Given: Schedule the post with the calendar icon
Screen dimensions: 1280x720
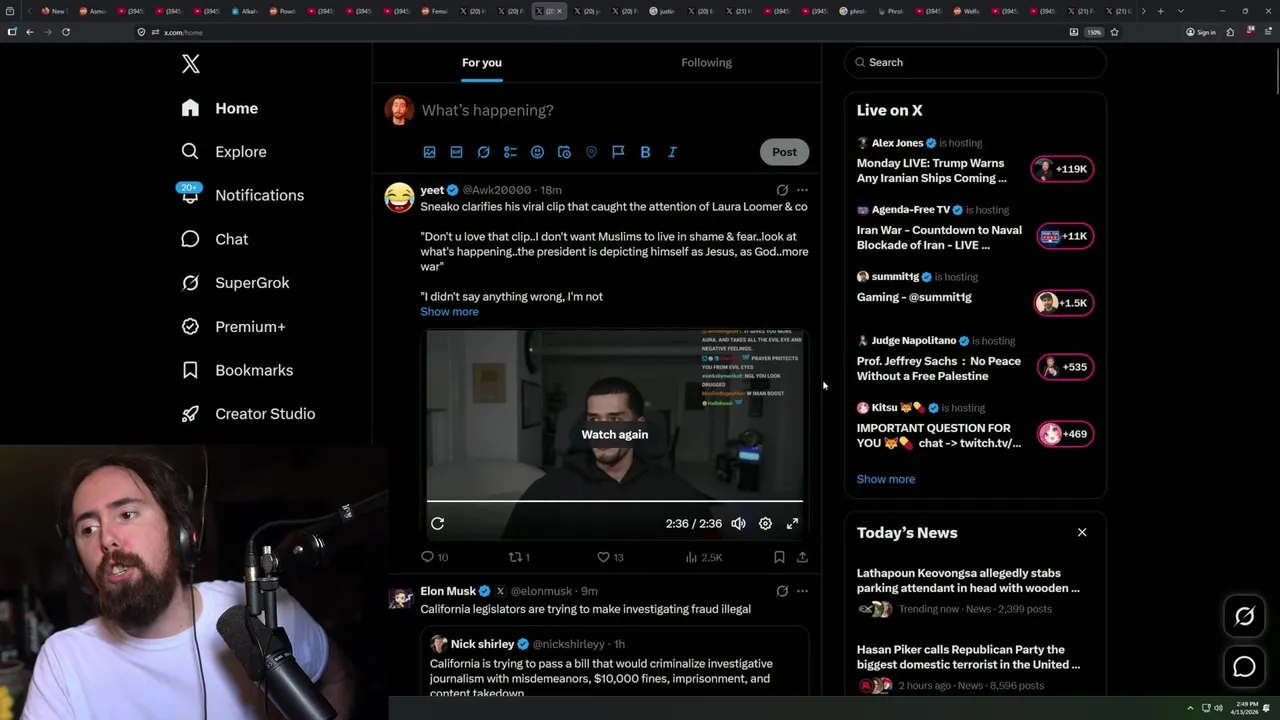Looking at the screenshot, I should [564, 152].
